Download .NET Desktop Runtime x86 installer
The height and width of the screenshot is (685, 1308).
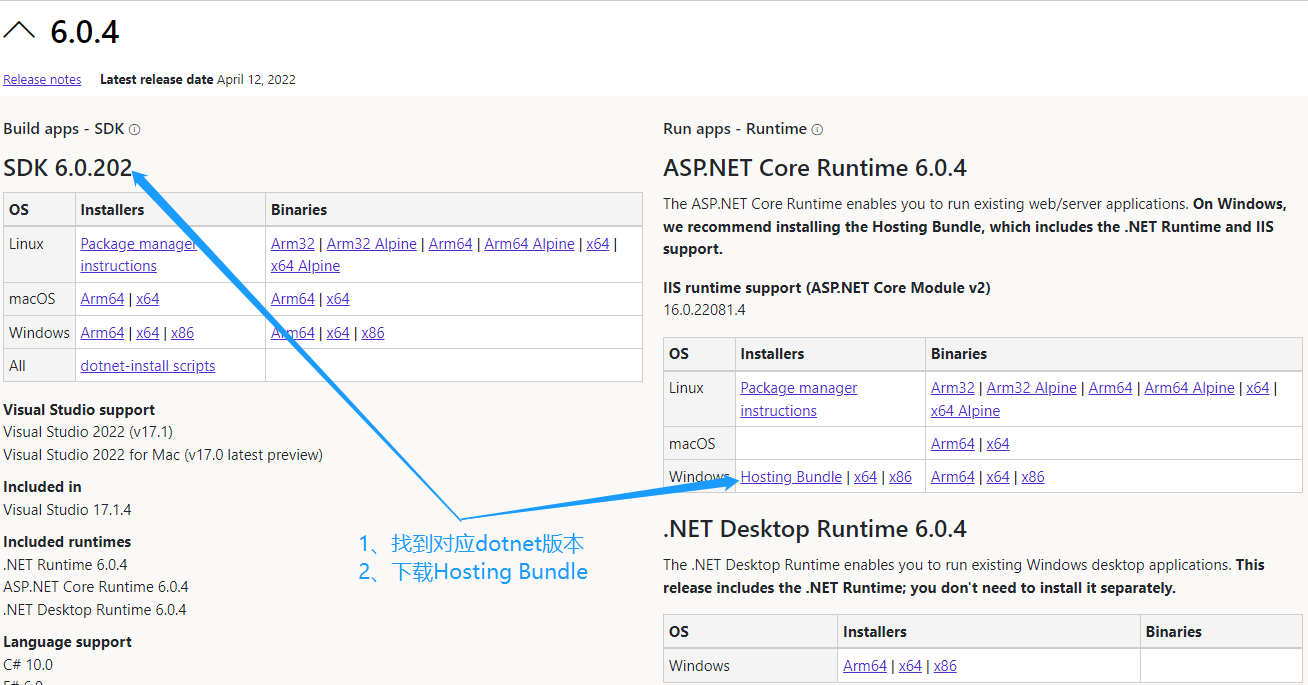(x=945, y=666)
